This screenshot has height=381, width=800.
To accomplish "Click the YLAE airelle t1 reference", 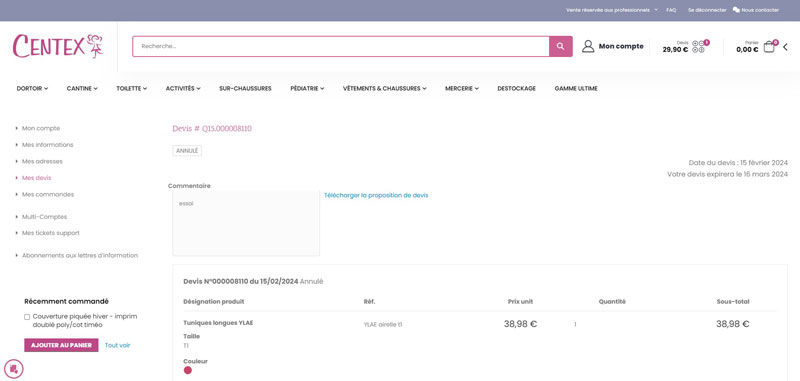I will [x=383, y=324].
